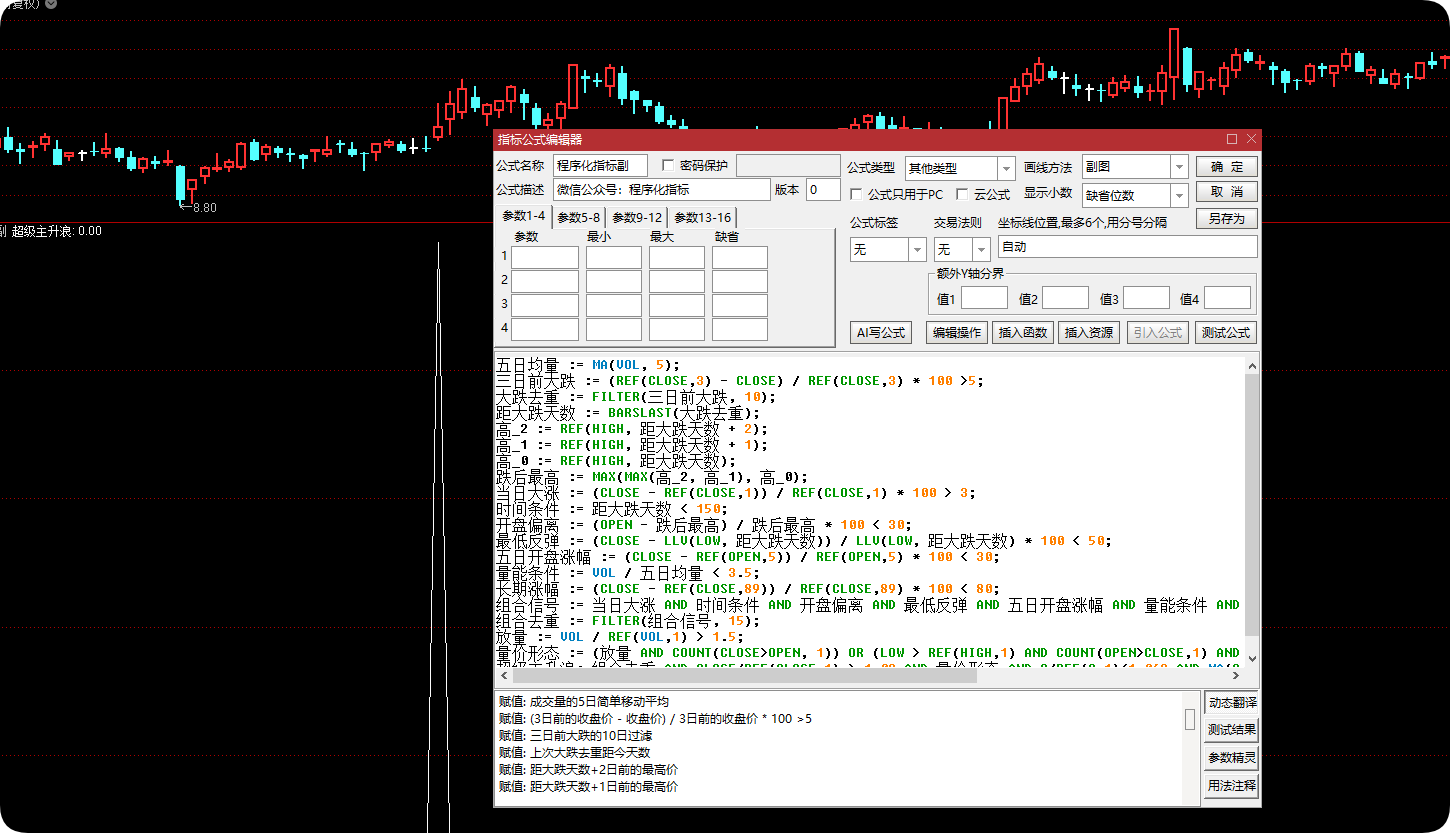
Task: Tick the 公式只用于PC checkbox
Action: pos(856,194)
